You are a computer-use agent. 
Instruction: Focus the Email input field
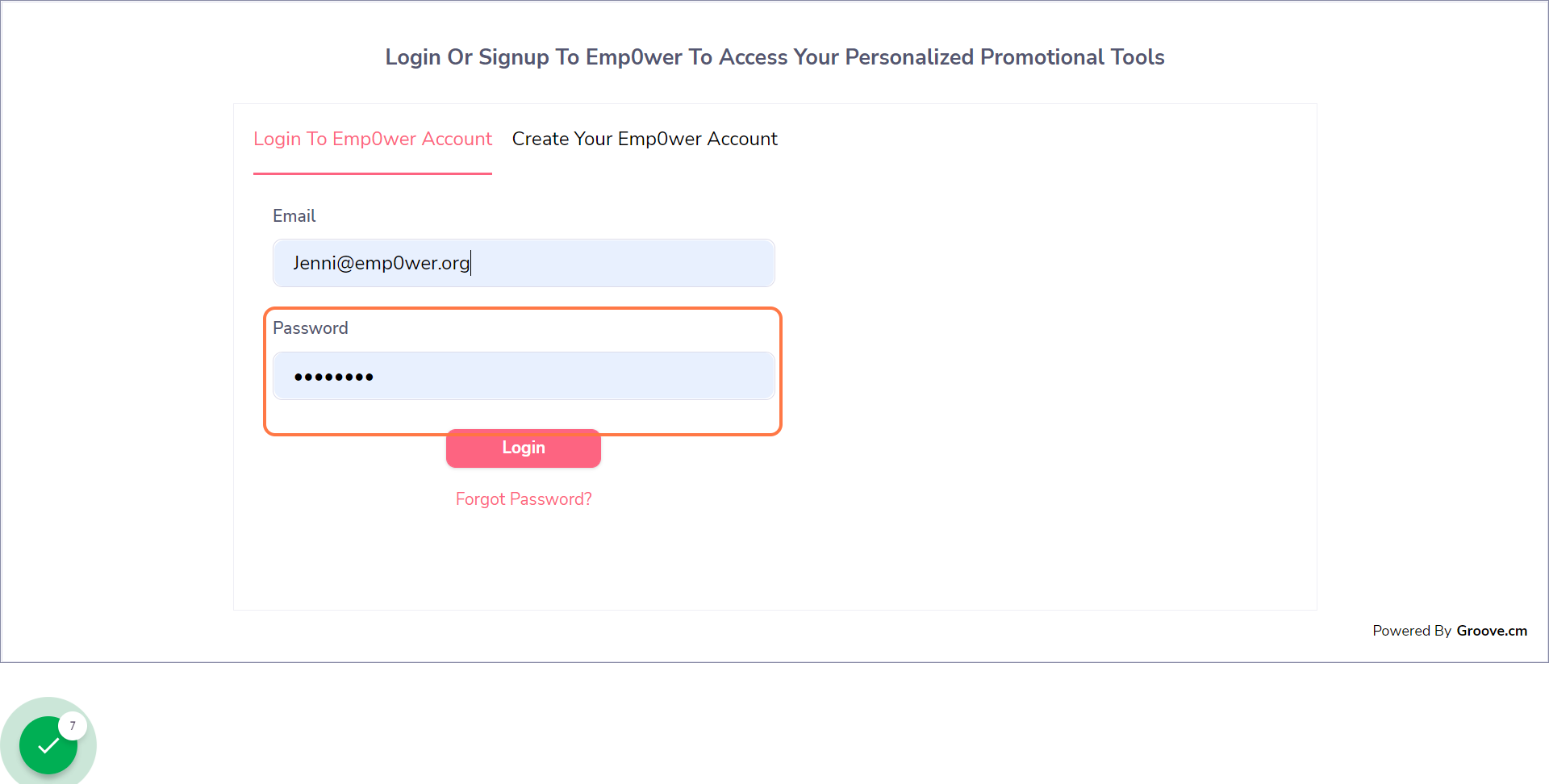pos(524,263)
